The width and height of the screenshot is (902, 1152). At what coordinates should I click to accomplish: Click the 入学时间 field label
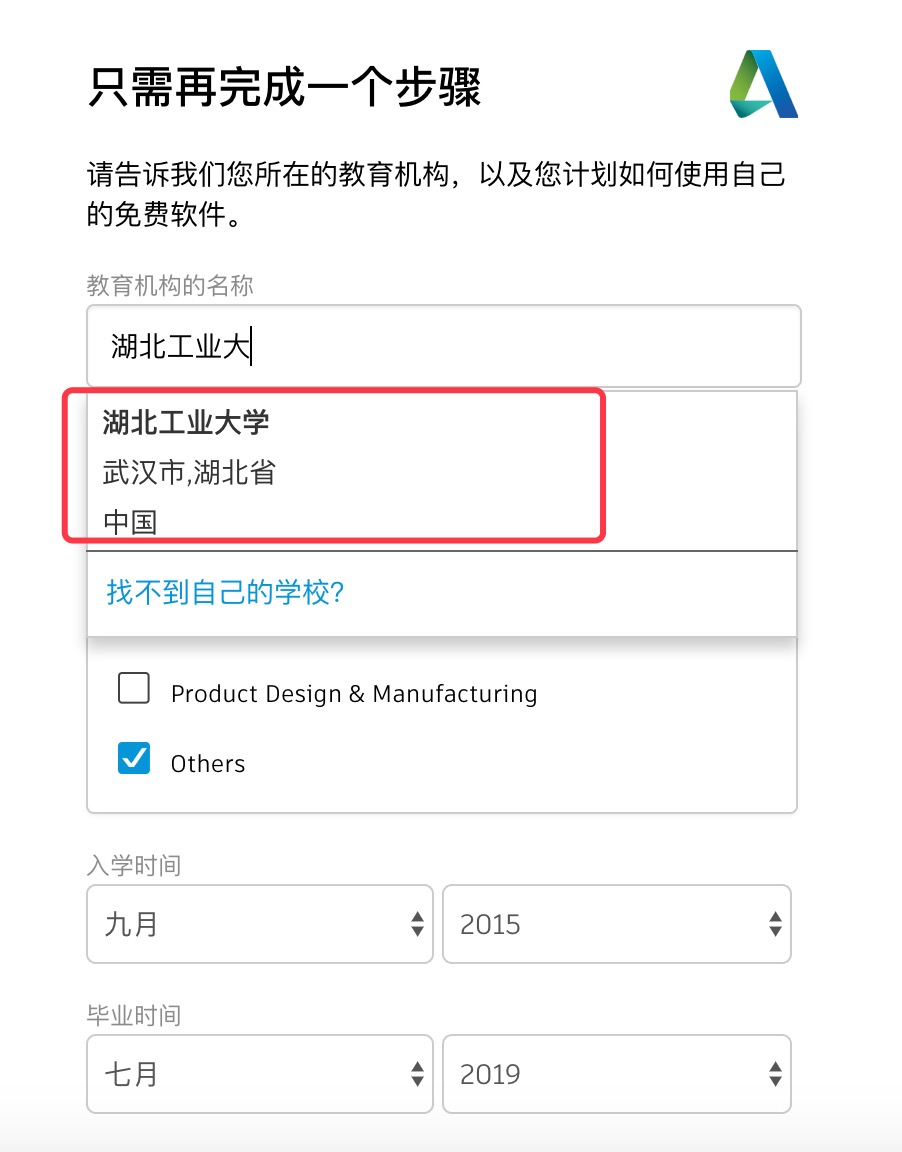point(134,865)
